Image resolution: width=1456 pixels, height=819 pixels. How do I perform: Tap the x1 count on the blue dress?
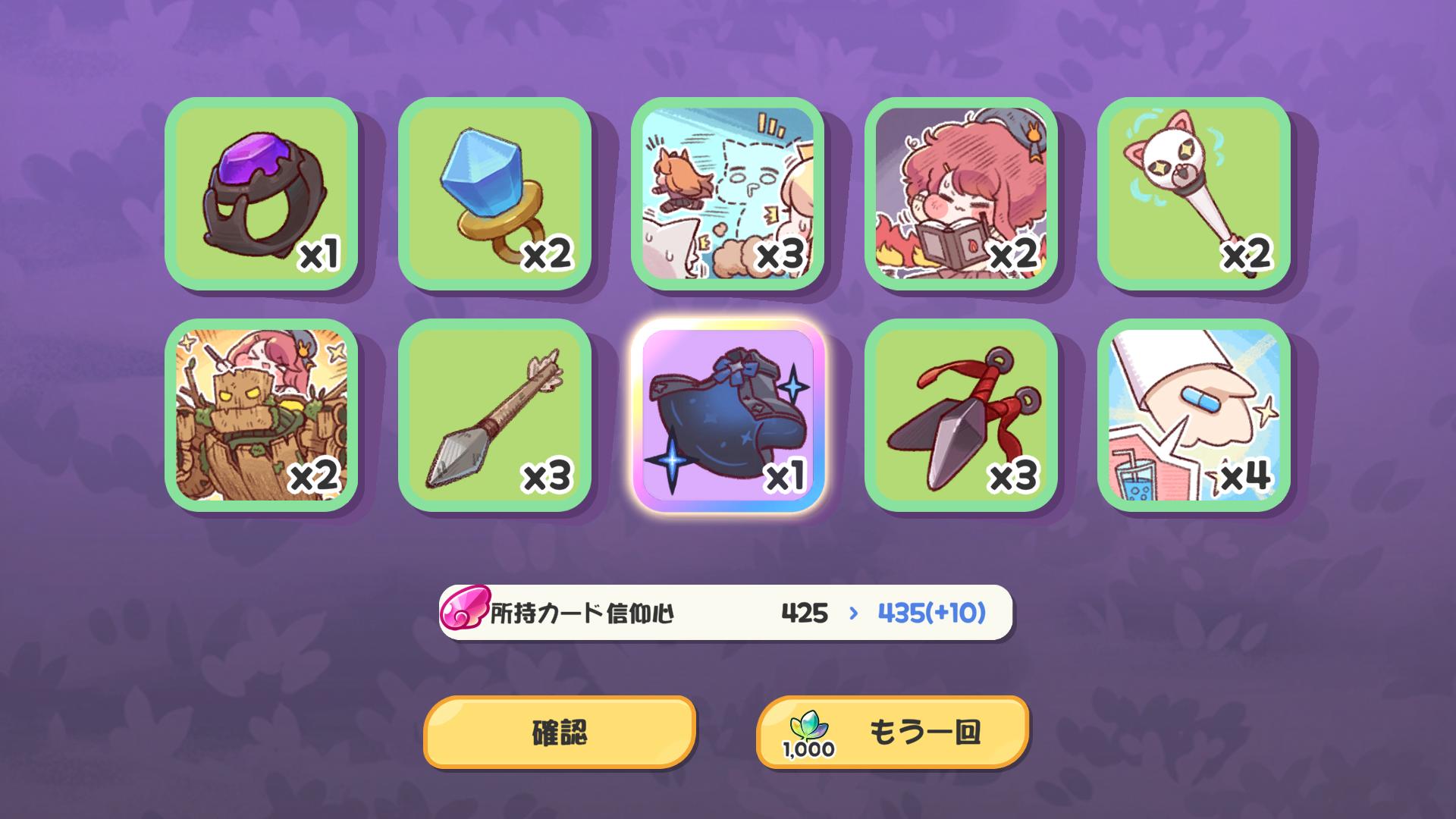coord(784,476)
